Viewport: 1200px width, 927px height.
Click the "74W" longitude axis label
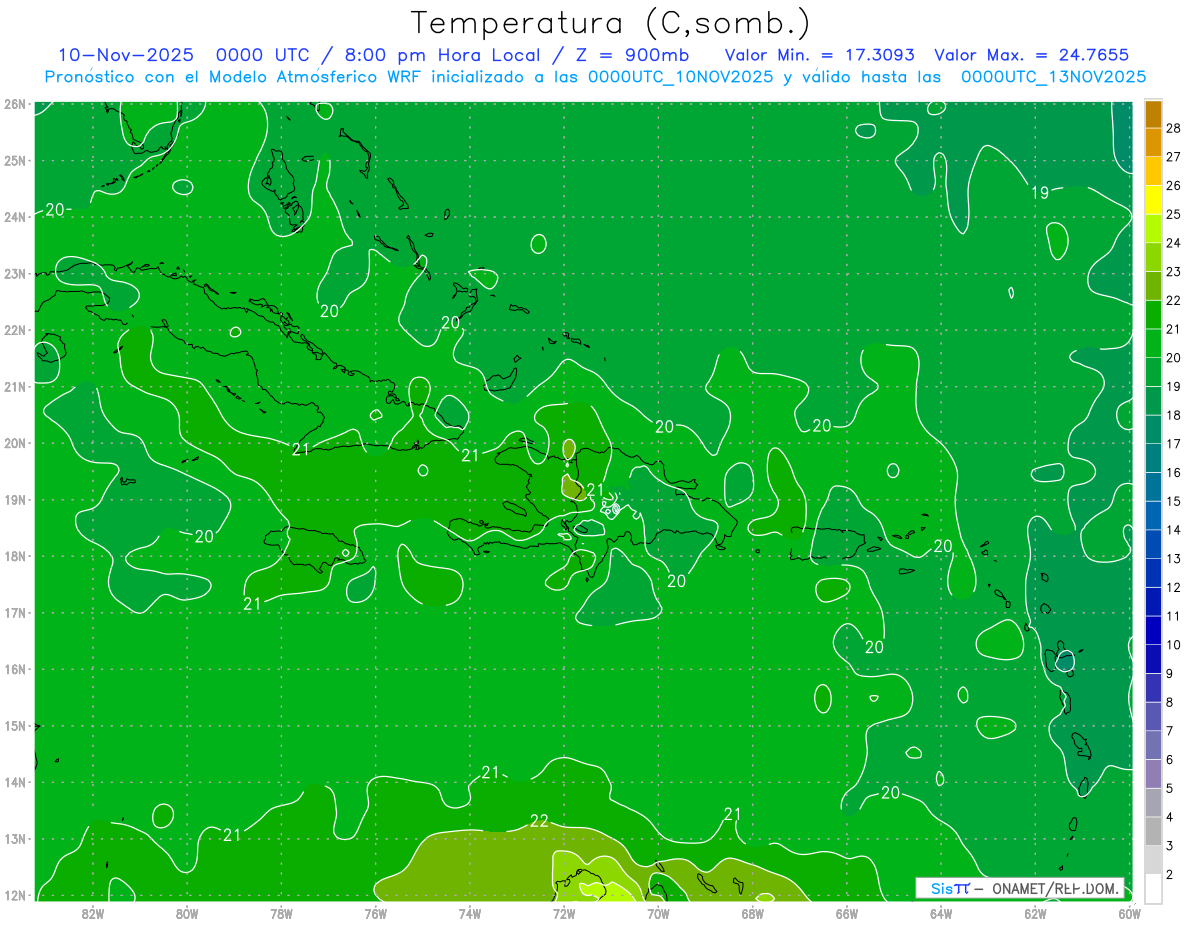(470, 913)
